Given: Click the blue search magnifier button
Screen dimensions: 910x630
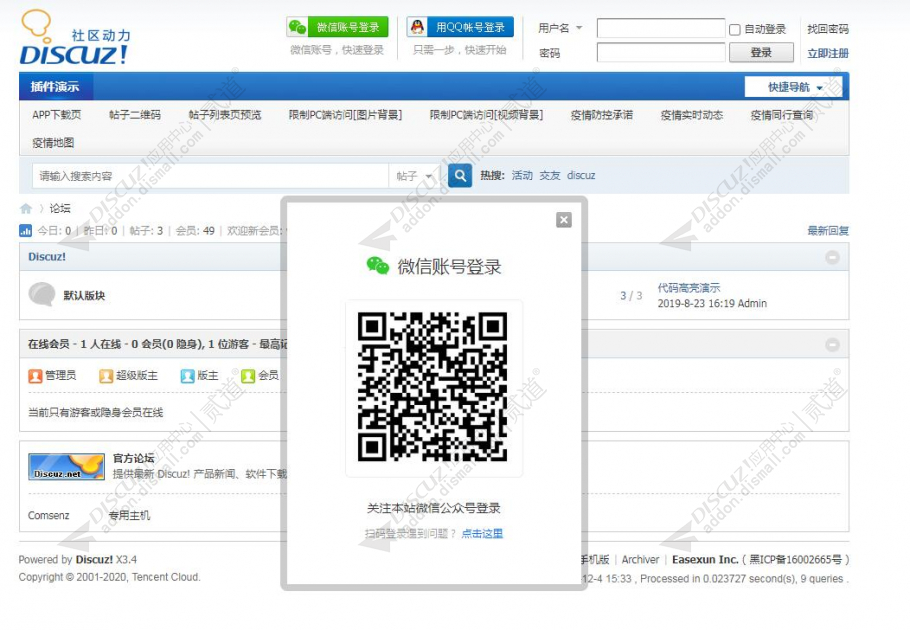Looking at the screenshot, I should pos(460,175).
